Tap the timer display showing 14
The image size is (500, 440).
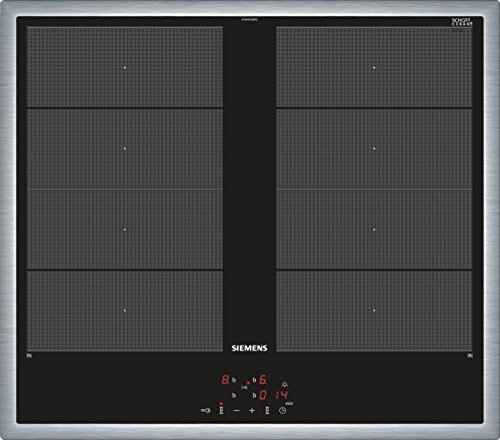(x=281, y=395)
